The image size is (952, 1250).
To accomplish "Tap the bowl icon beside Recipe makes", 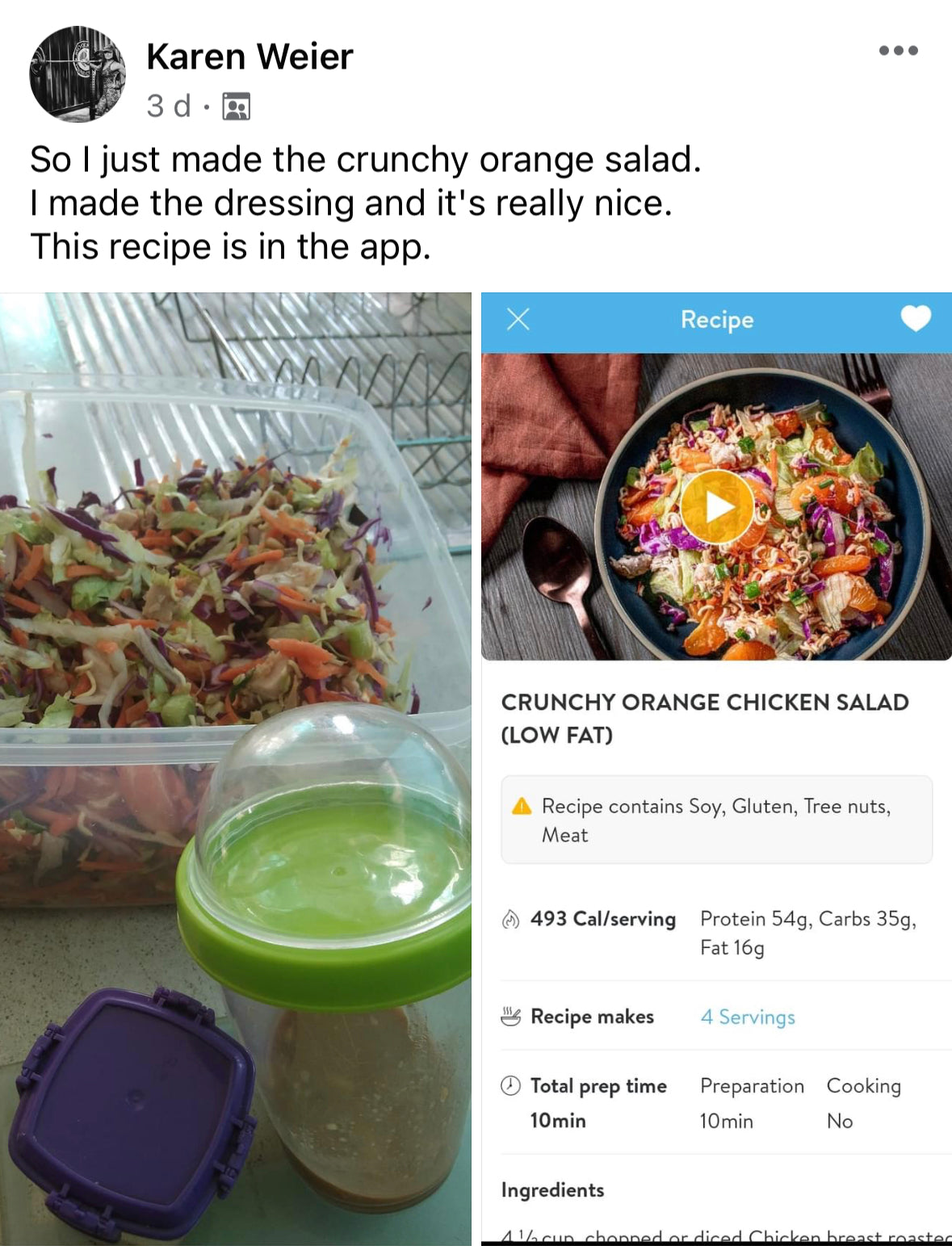I will pos(510,1017).
